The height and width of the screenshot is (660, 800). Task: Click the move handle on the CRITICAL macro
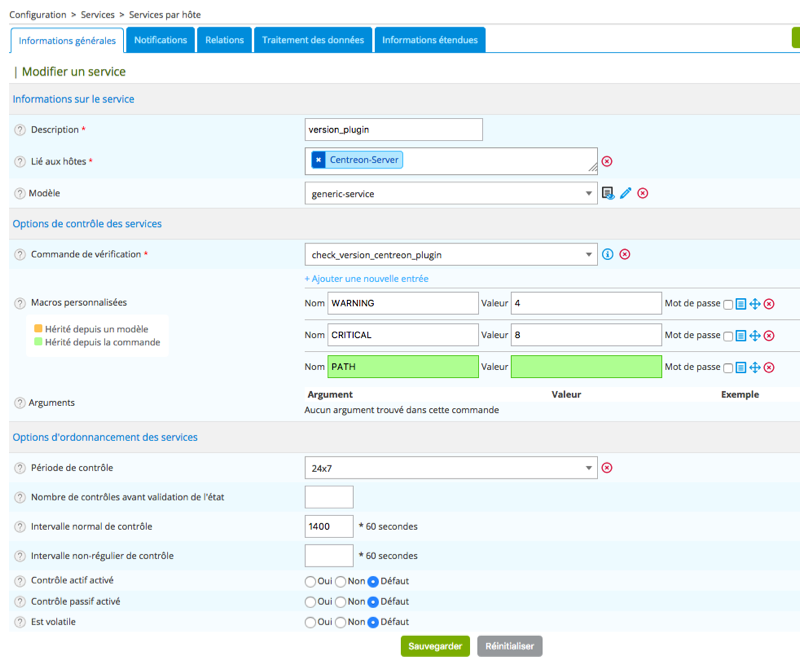click(755, 336)
